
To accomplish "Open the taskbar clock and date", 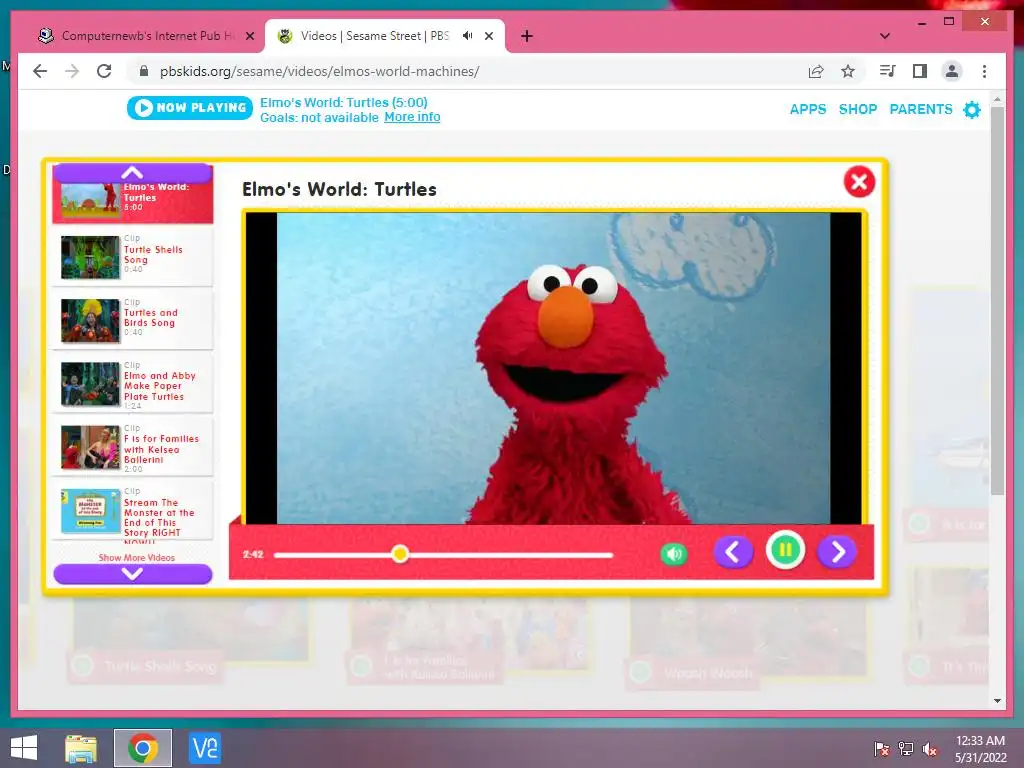I will (980, 749).
